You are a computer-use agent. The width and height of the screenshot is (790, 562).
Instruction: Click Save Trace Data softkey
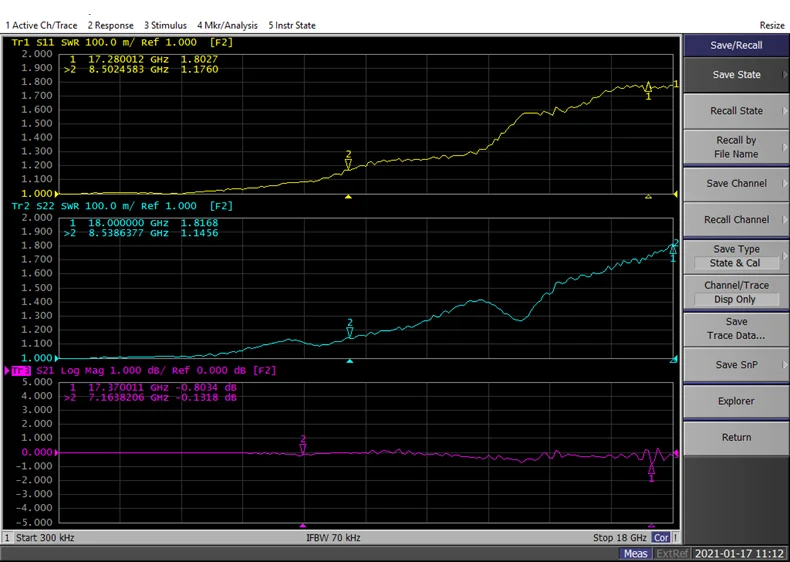736,329
